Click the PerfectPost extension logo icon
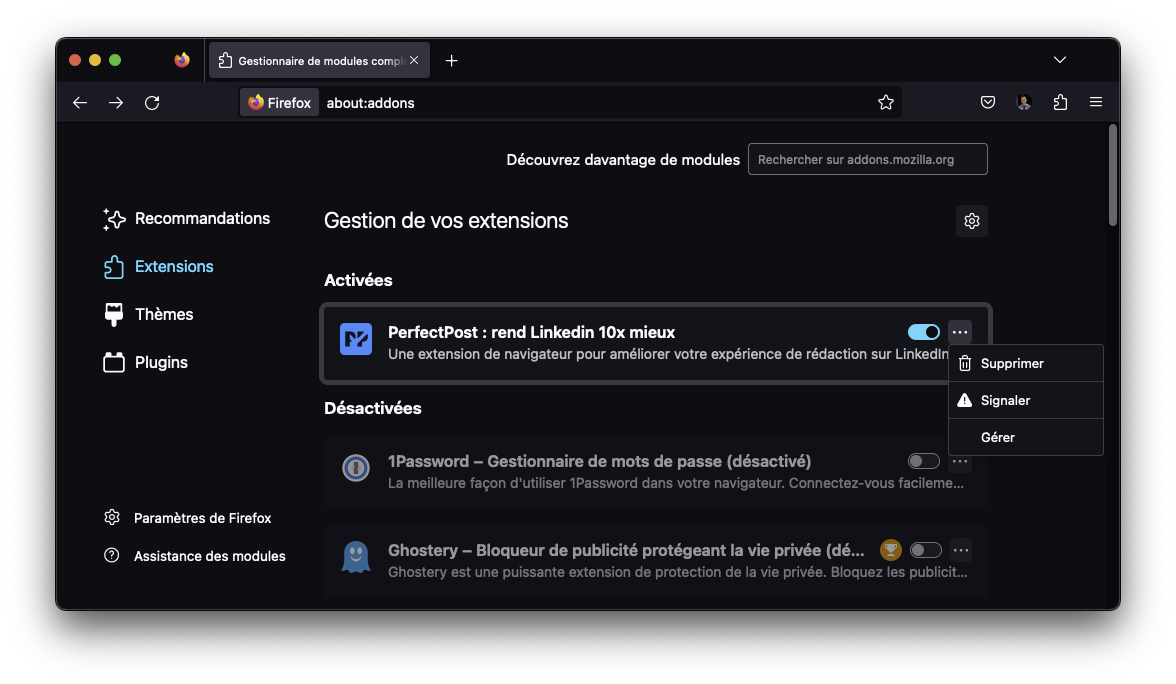The width and height of the screenshot is (1176, 684). [356, 339]
